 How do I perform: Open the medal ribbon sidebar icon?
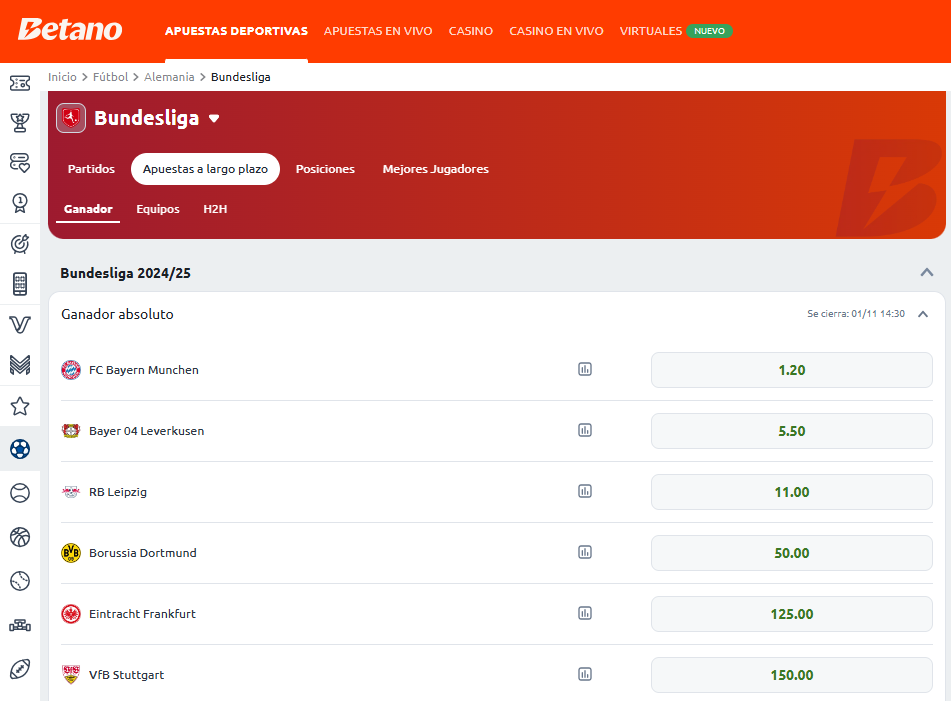[20, 203]
